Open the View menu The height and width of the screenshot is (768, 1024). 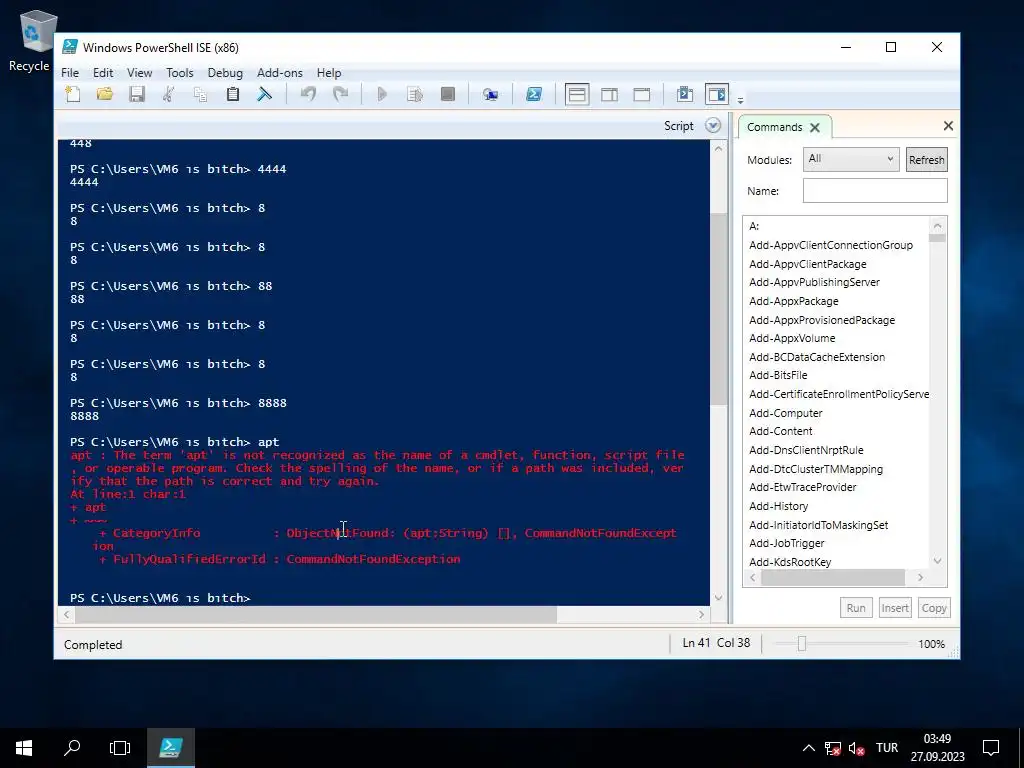[139, 72]
